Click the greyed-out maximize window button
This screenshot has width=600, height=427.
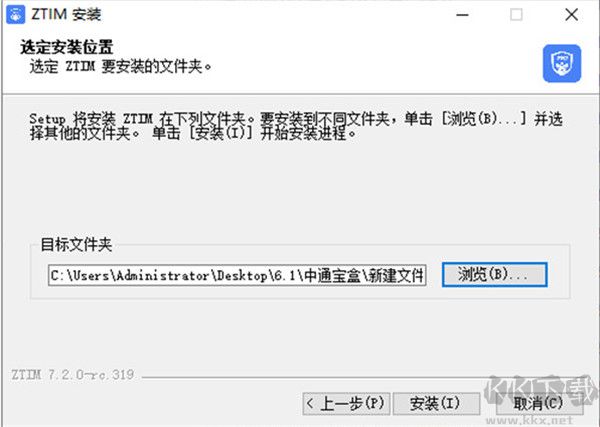pos(516,15)
